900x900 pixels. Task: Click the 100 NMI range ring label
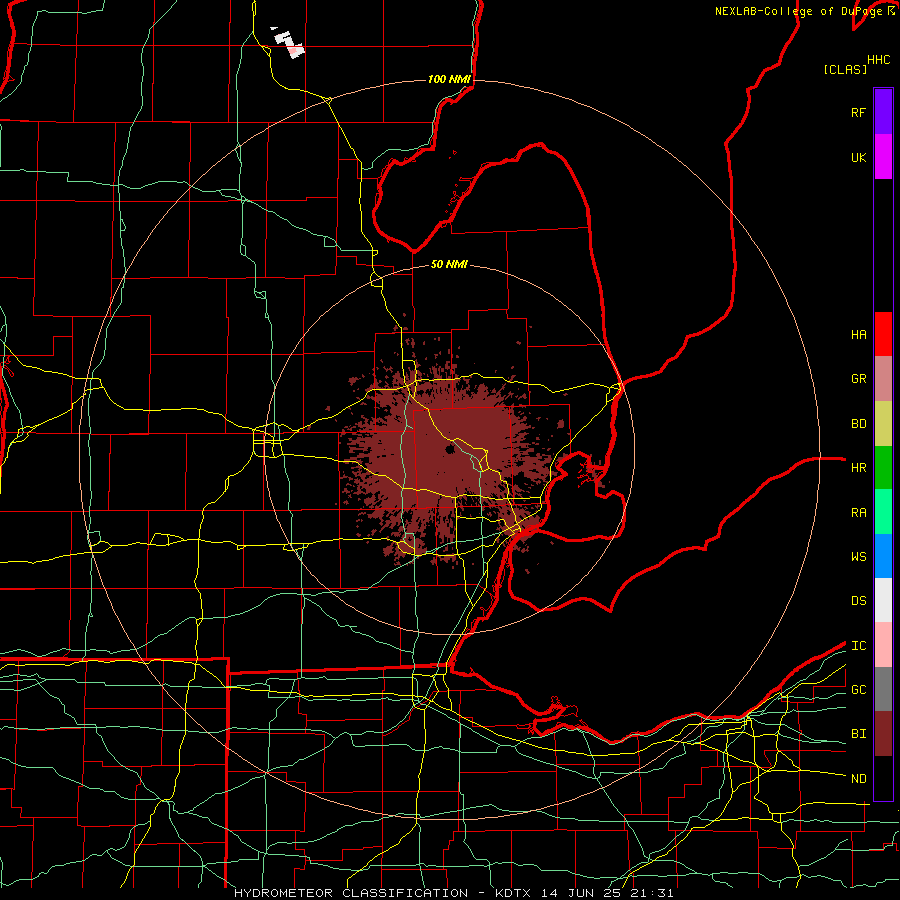pos(449,79)
